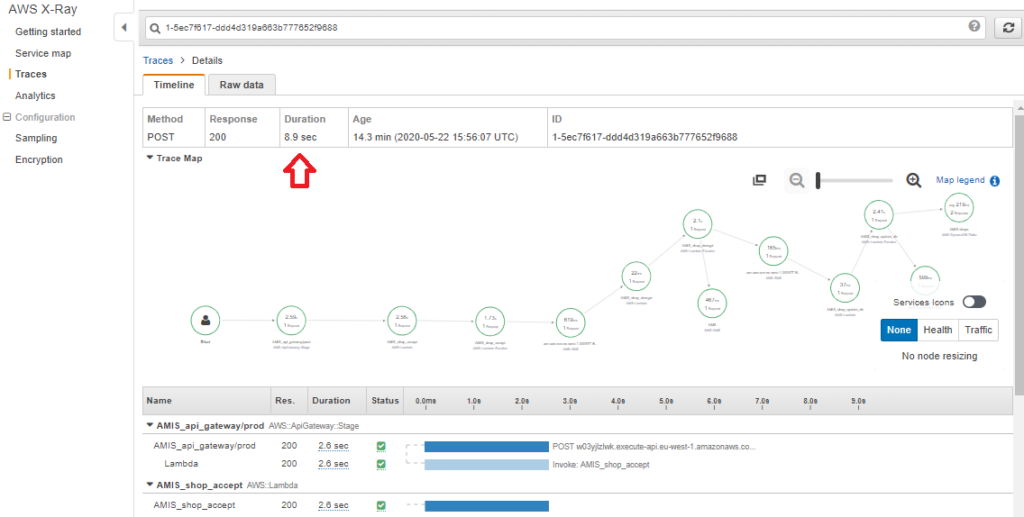
Task: Zoom out on the trace map
Action: [797, 180]
